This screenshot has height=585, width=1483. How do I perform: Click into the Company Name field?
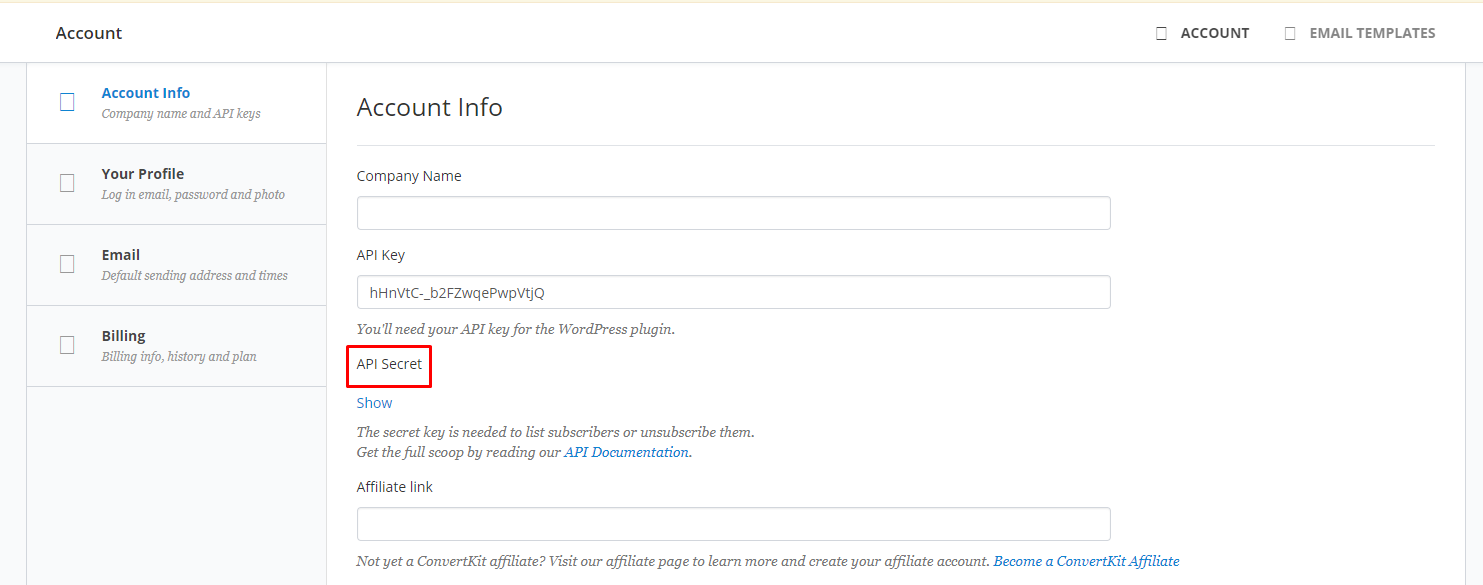click(734, 213)
